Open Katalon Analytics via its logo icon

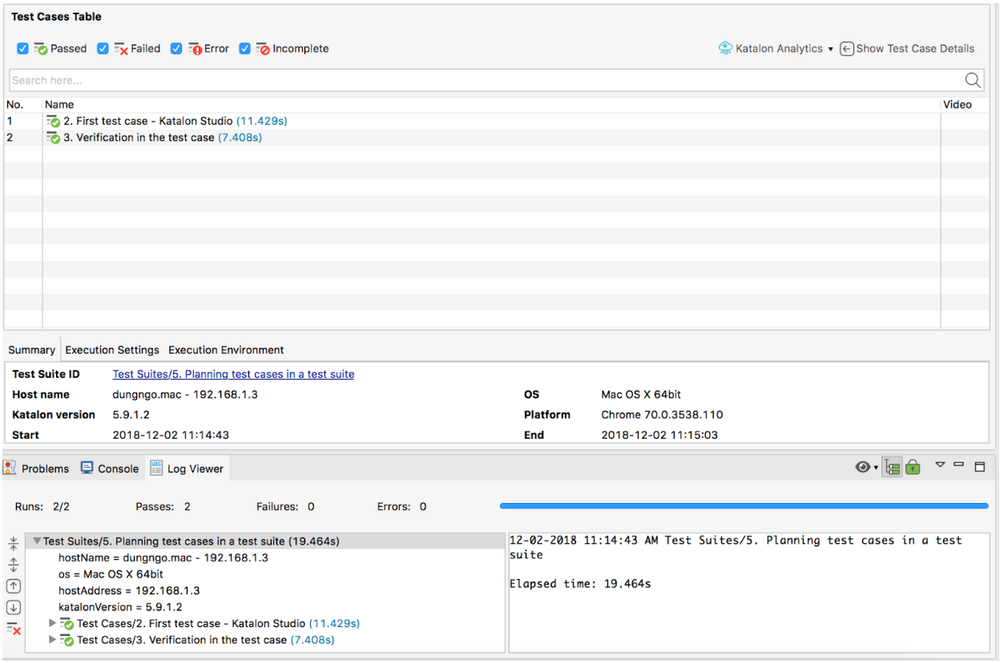pos(723,48)
